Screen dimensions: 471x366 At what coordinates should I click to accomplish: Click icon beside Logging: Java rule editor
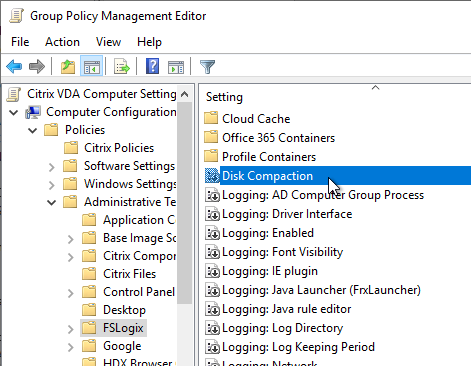click(x=212, y=309)
